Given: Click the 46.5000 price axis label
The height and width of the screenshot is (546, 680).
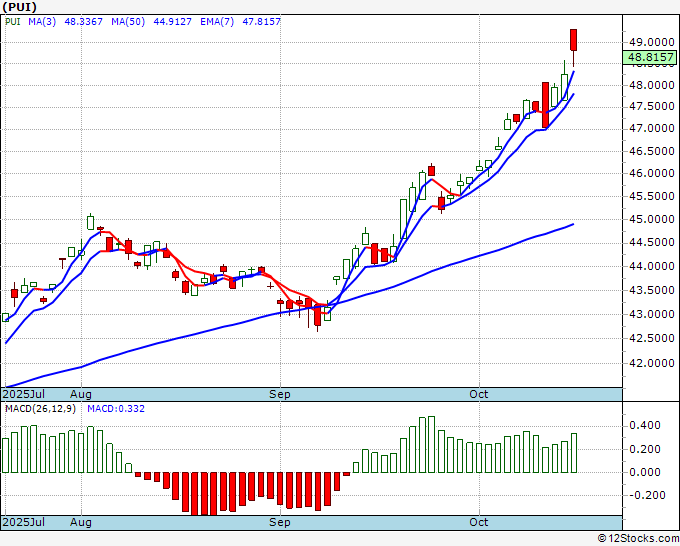Looking at the screenshot, I should (652, 151).
